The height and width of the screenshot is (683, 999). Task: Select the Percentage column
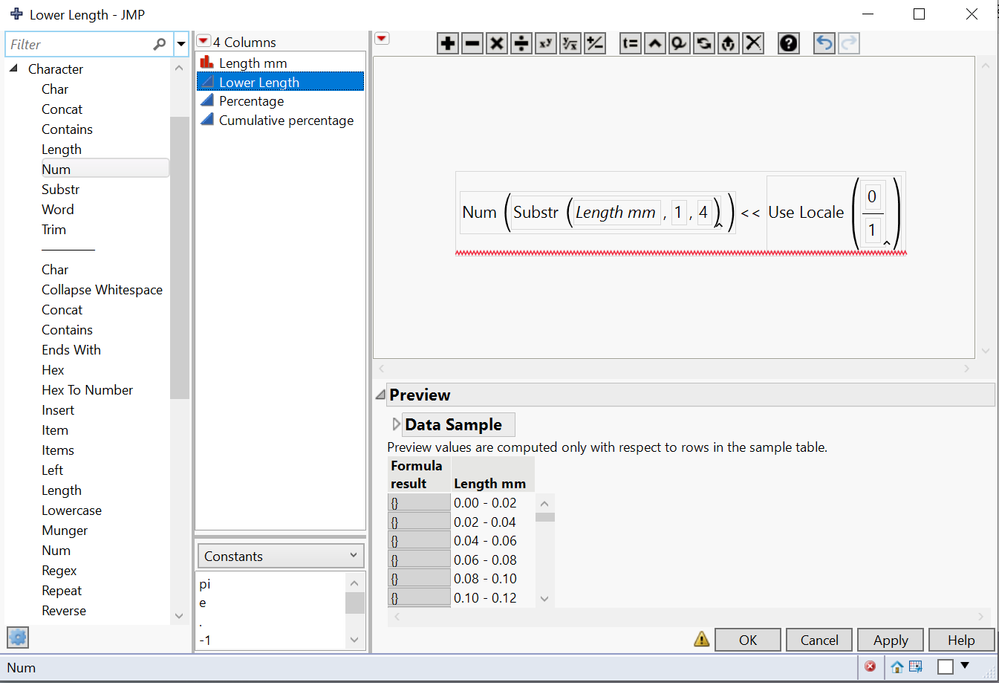[280, 101]
